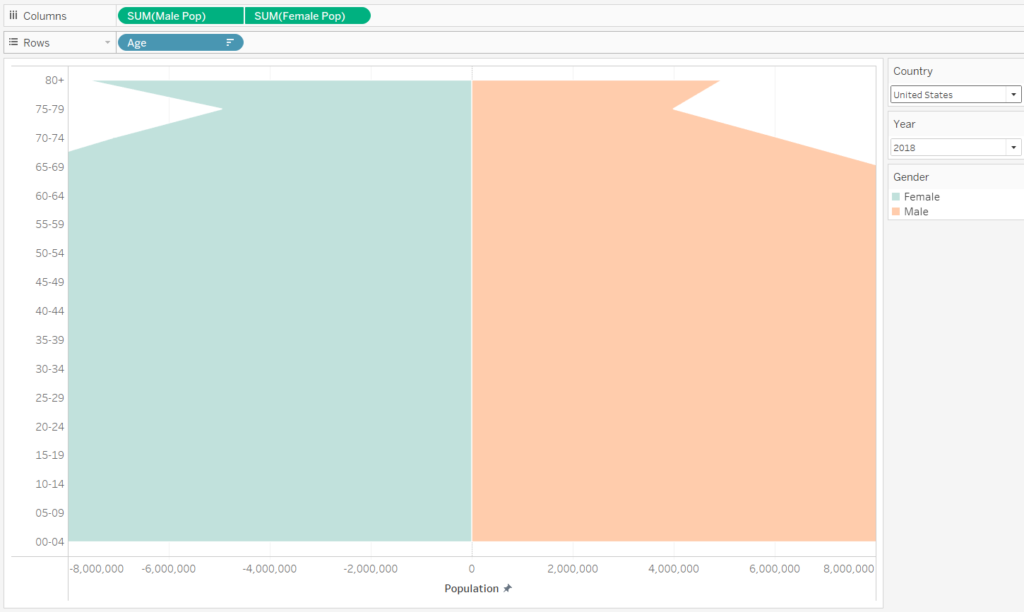Image resolution: width=1024 pixels, height=612 pixels.
Task: Click the 25-29 age label
Action: (x=50, y=398)
